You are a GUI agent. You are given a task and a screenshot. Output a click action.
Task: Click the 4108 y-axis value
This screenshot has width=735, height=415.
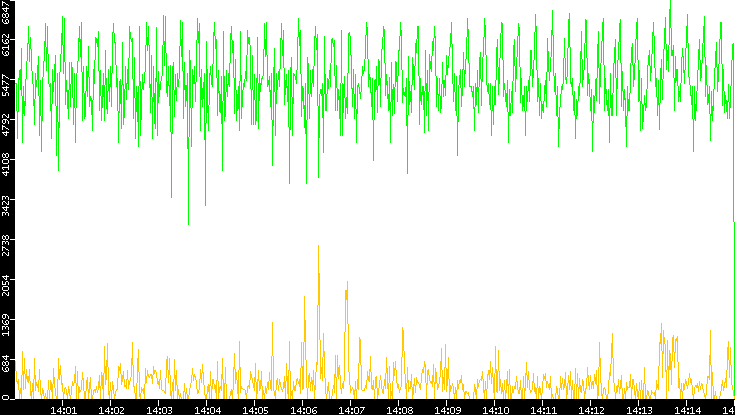tap(6, 163)
